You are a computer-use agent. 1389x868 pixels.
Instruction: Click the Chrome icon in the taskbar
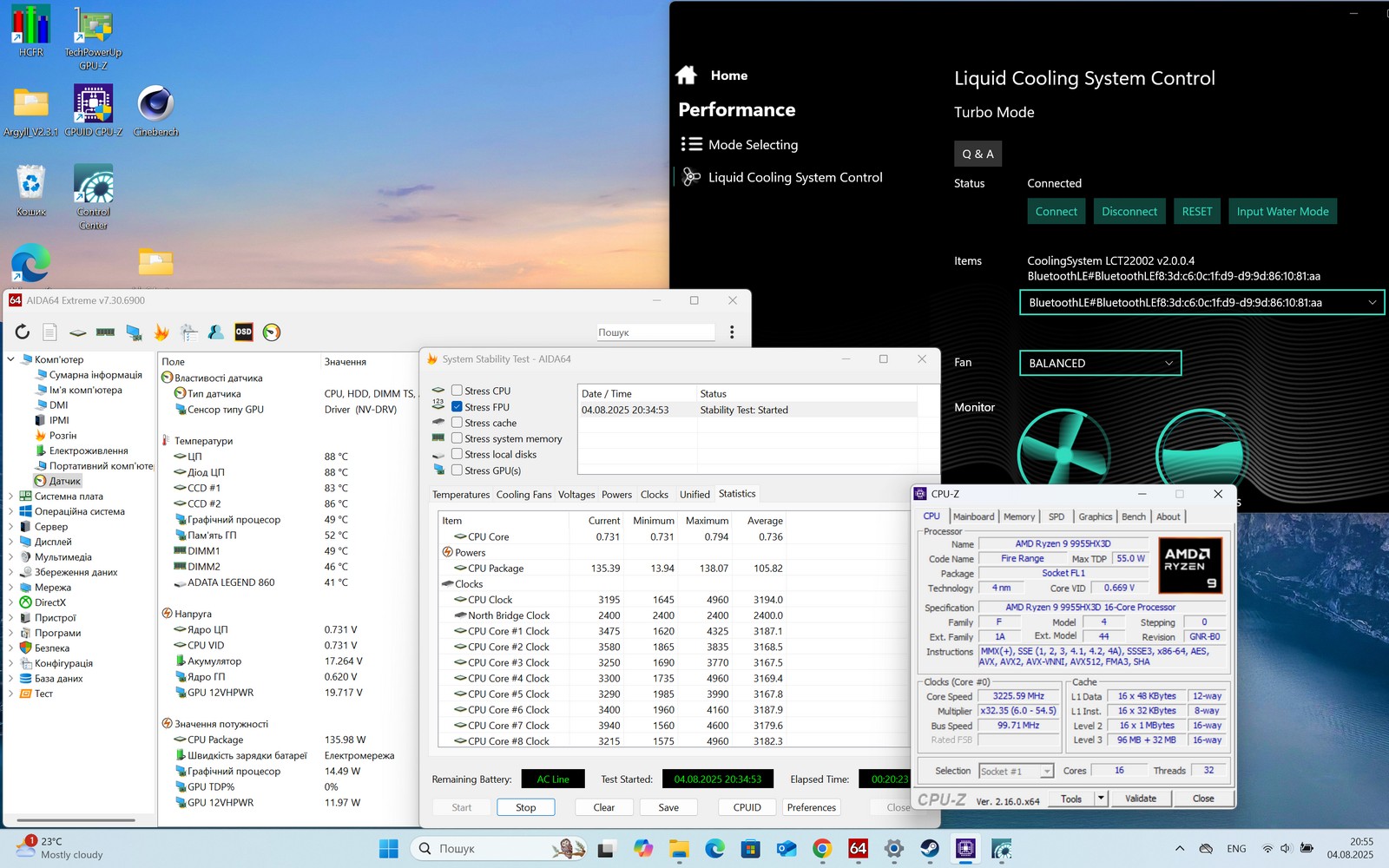822,848
